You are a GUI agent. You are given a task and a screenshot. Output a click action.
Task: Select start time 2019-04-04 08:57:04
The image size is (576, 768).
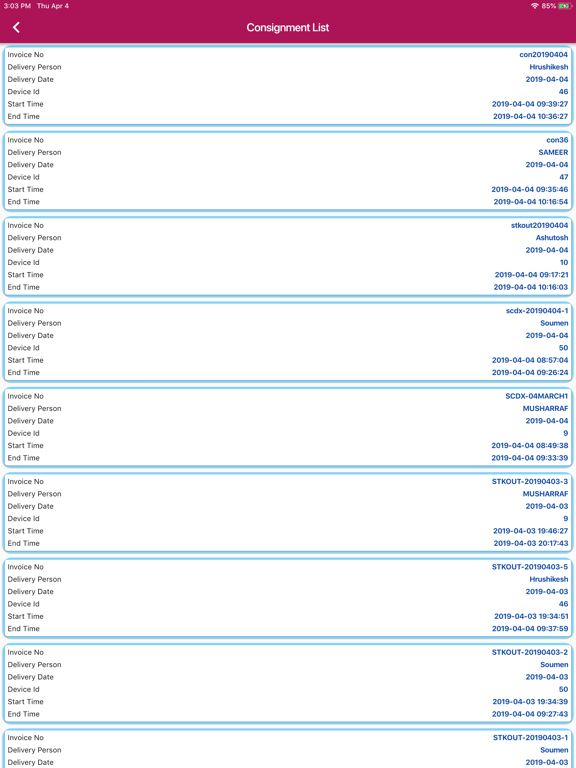tap(530, 360)
